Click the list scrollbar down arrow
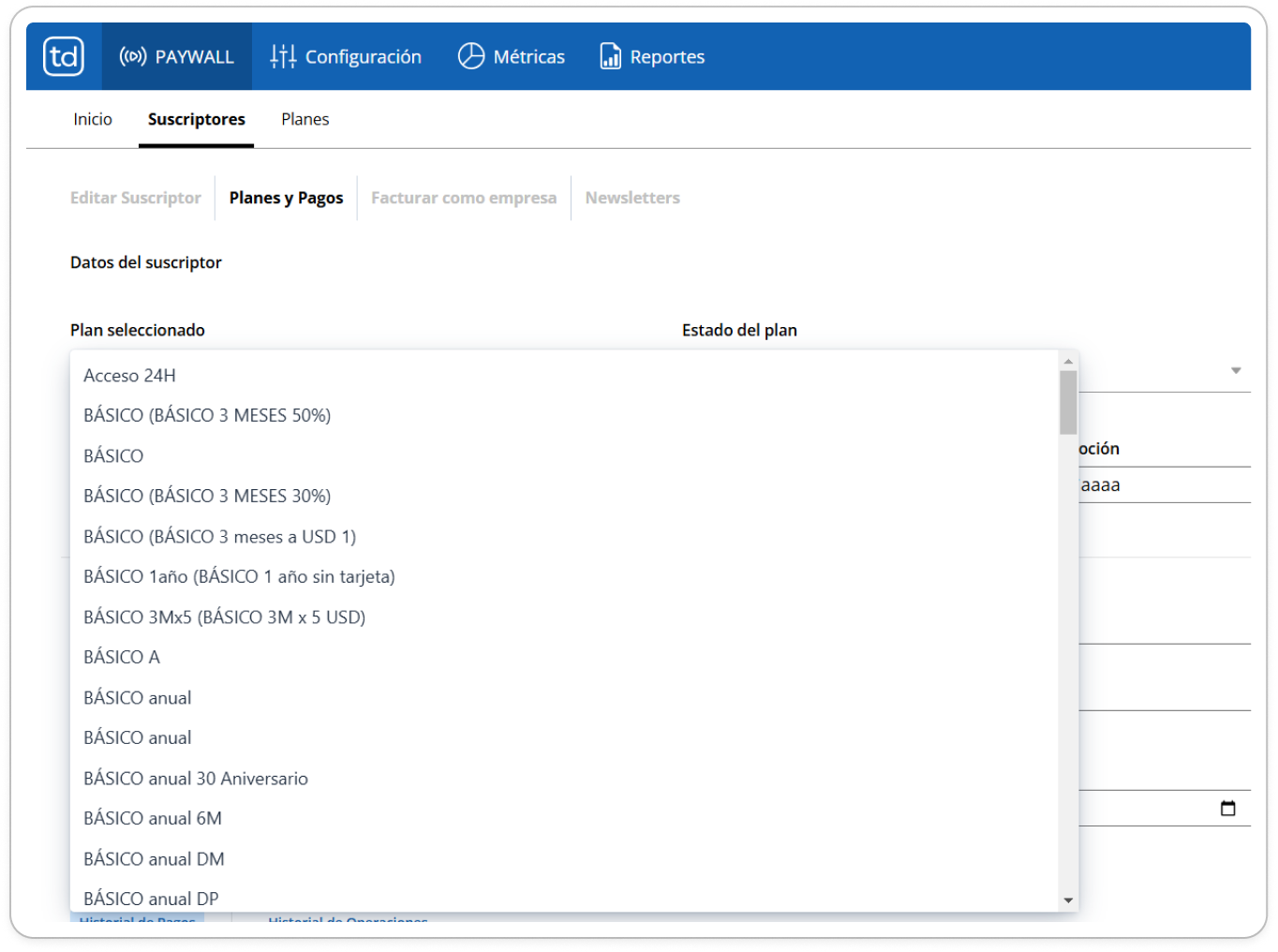1278x952 pixels. pos(1068,900)
